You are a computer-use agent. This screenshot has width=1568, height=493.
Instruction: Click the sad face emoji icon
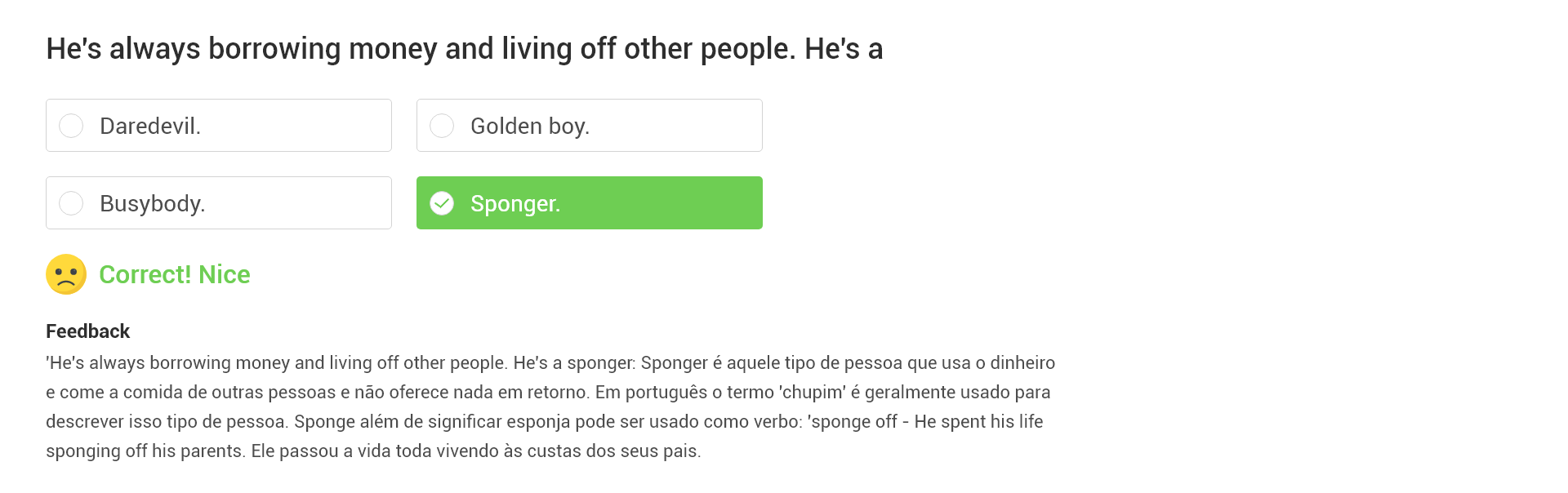point(66,274)
